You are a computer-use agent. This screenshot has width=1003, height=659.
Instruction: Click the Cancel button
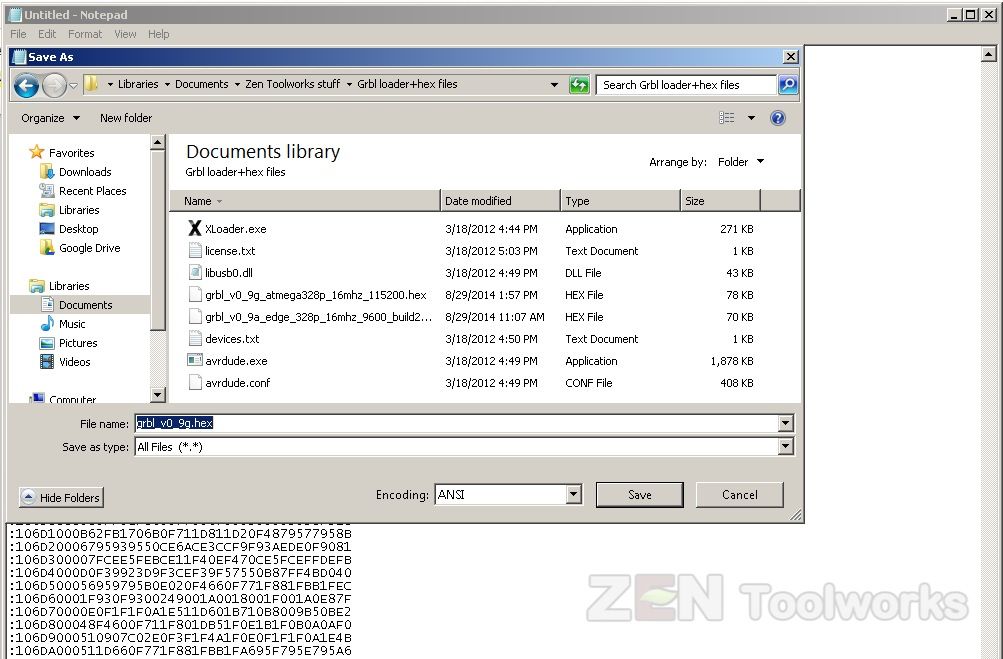coord(739,494)
